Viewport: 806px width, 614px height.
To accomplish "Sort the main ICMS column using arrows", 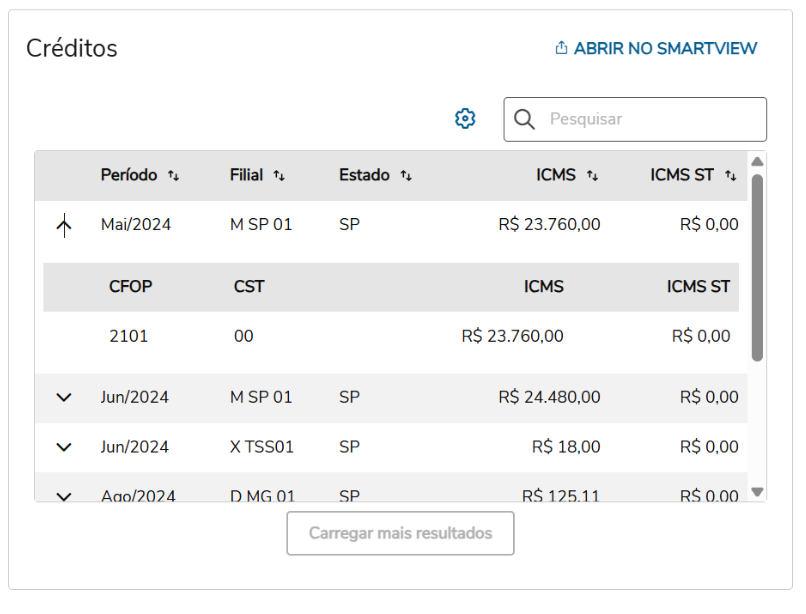I will click(592, 176).
